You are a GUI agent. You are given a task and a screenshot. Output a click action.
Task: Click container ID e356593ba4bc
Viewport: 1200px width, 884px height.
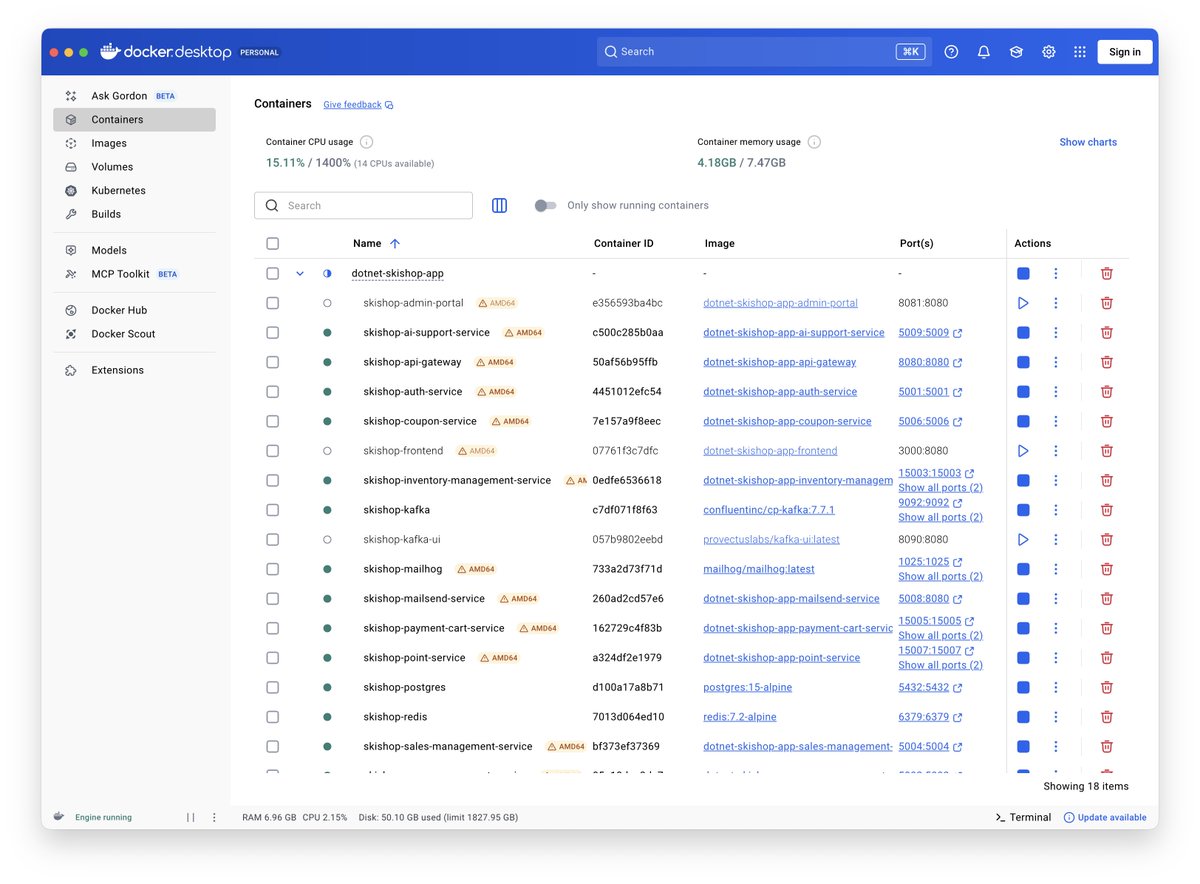coord(627,303)
